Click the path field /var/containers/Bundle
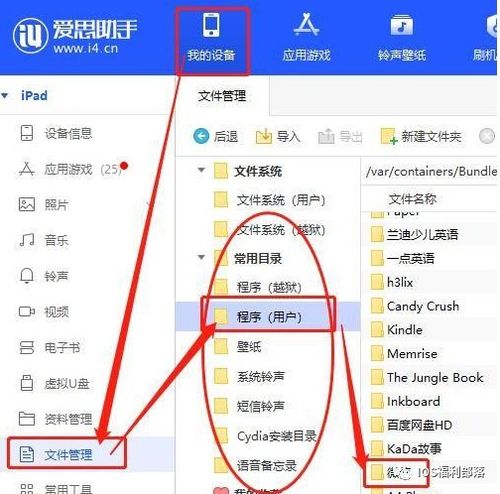Image resolution: width=500 pixels, height=494 pixels. click(x=430, y=171)
